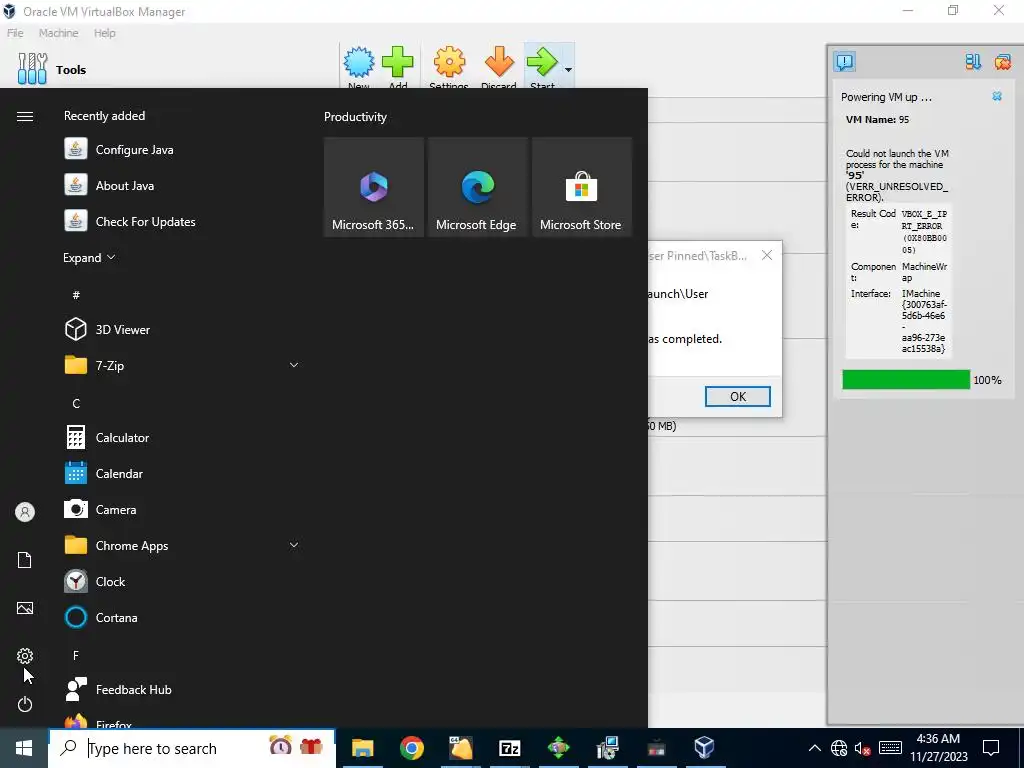Expand the Recently added list
Screen dimensions: 1024x768
89,257
